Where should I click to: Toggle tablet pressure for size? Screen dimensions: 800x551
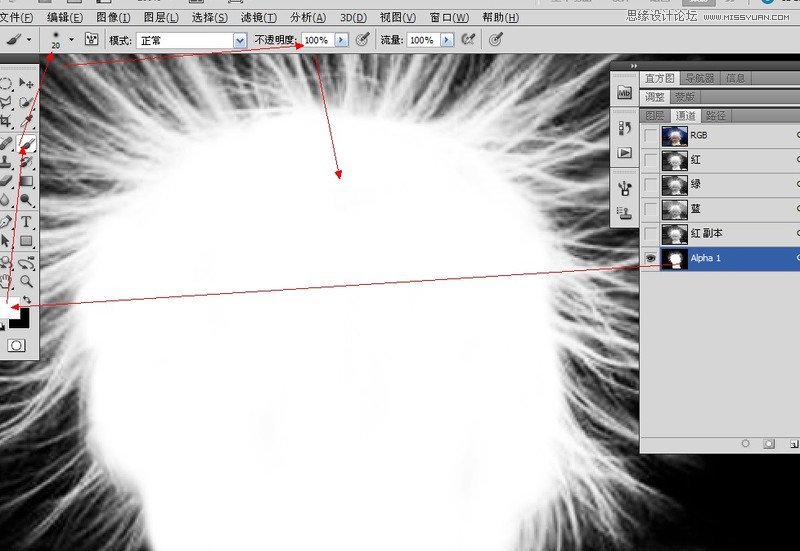(496, 39)
